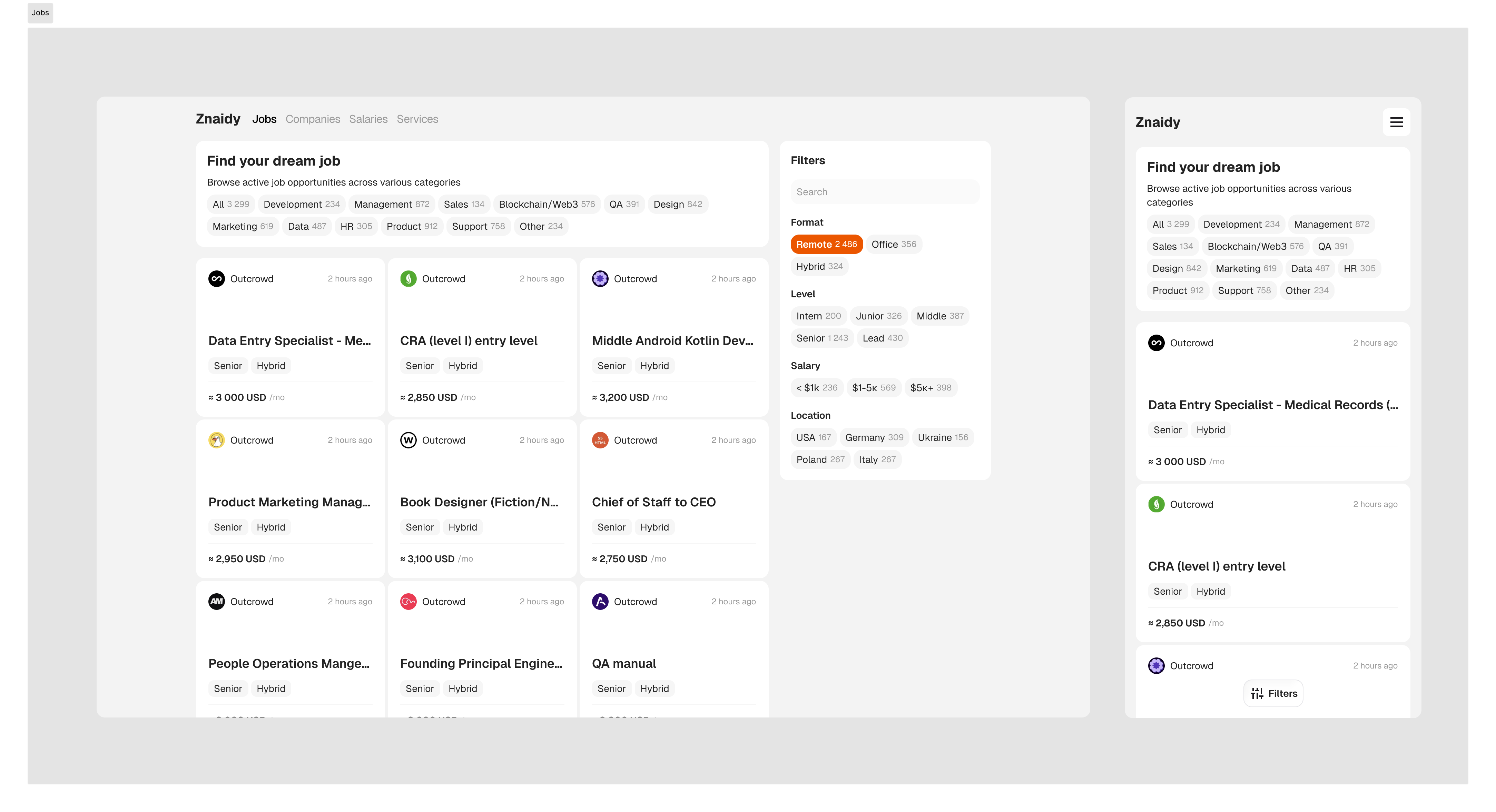The width and height of the screenshot is (1496, 812).
Task: Open the hamburger menu in the mobile preview
Action: coord(1396,122)
